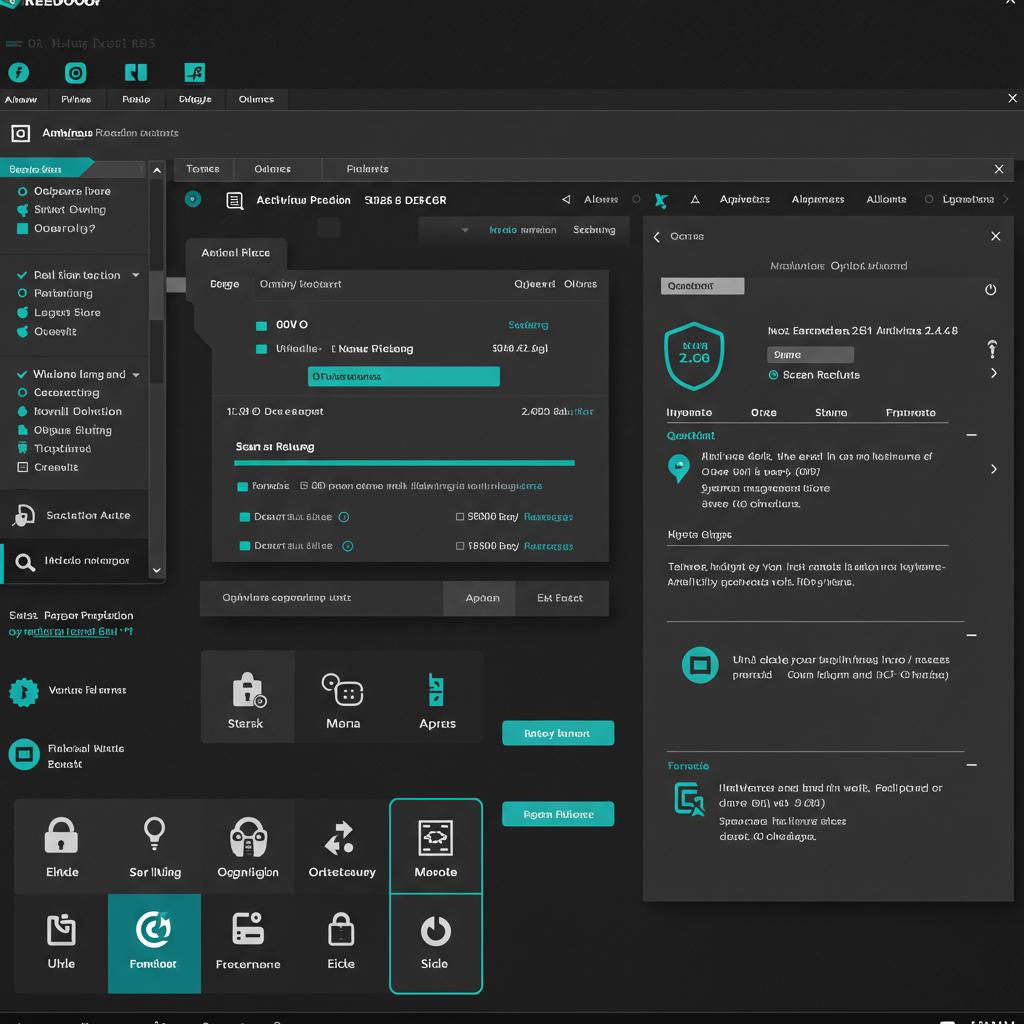Click the highlighted teal Fondioot tile
This screenshot has height=1024, width=1024.
coord(154,943)
